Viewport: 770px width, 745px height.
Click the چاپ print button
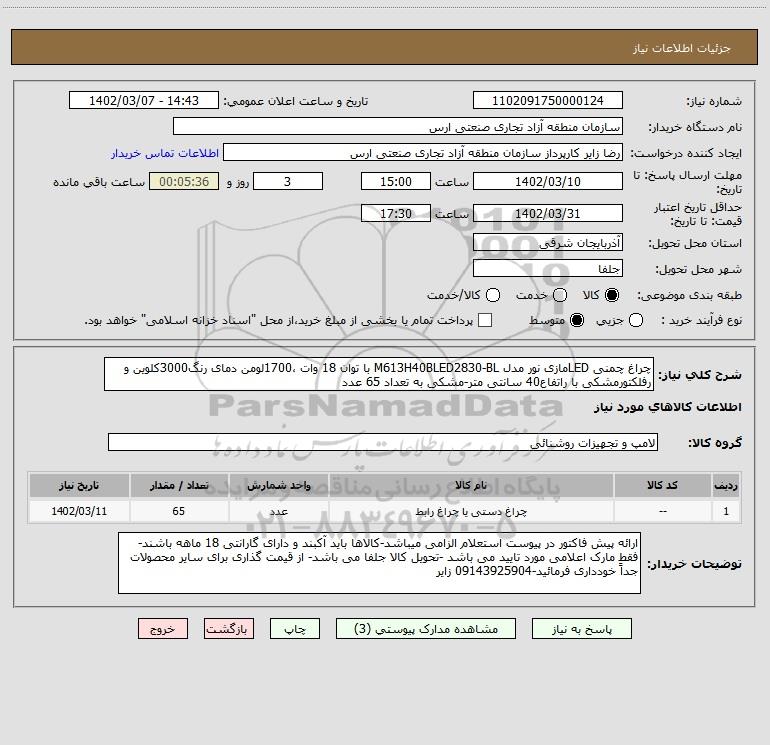coord(295,629)
